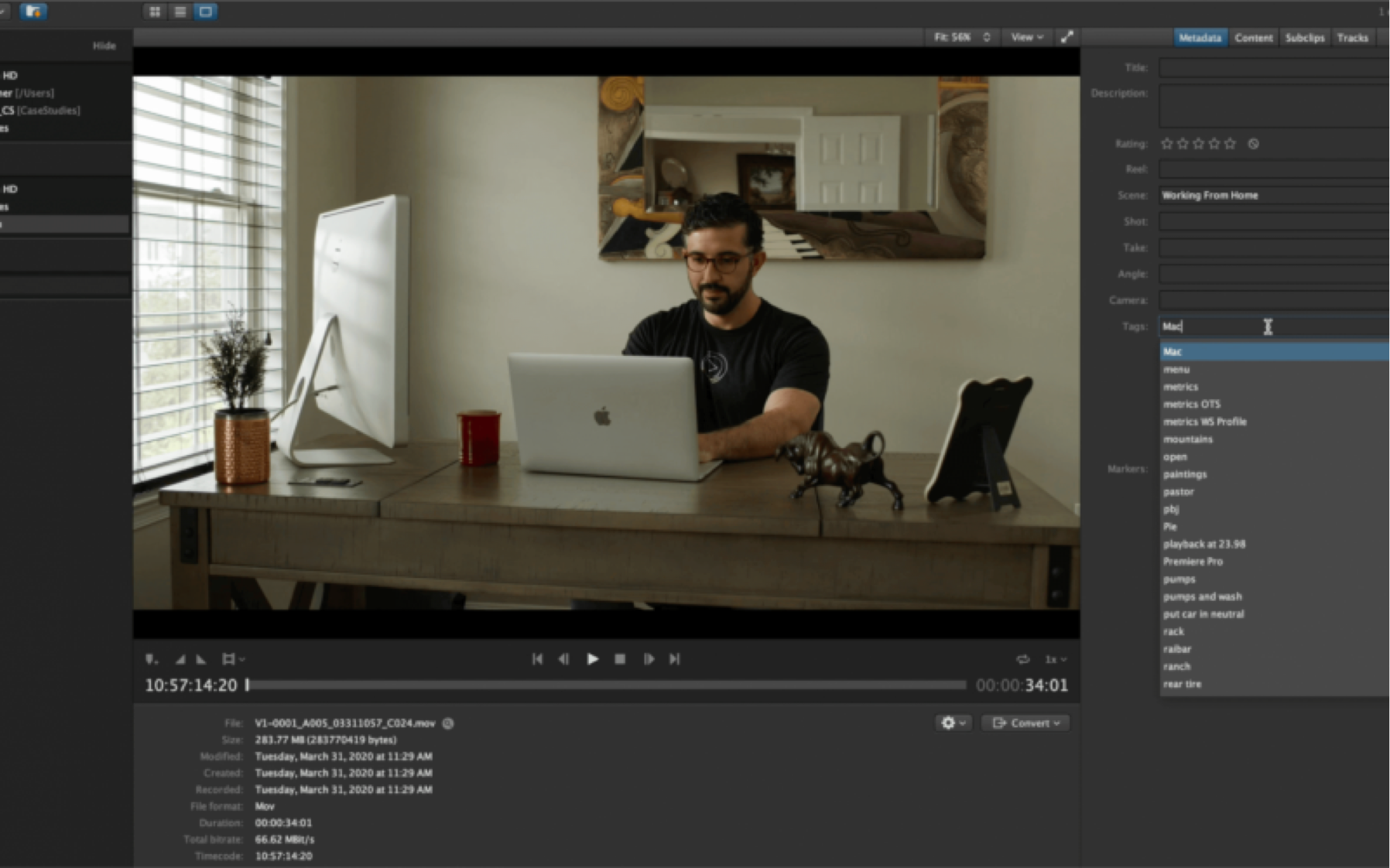
Task: Switch to the Subclips tab
Action: (x=1304, y=38)
